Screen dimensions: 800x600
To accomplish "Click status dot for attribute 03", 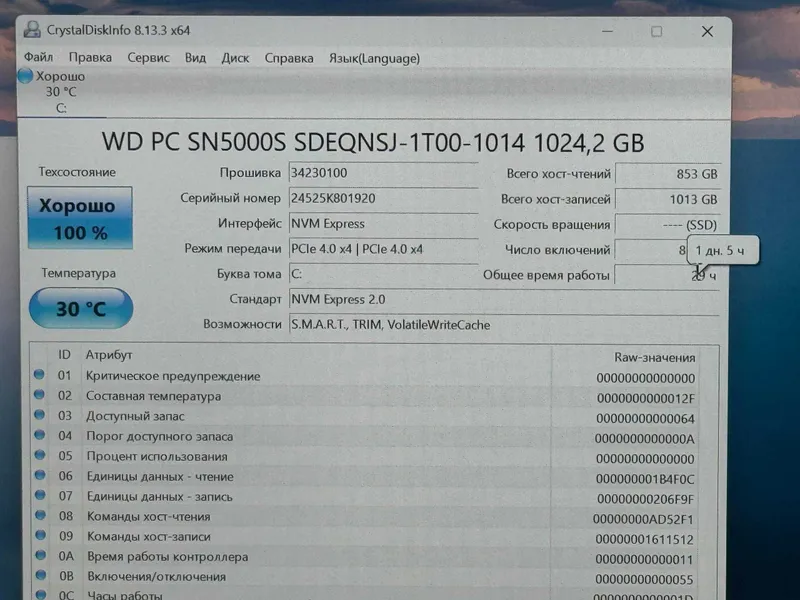I will (x=39, y=415).
